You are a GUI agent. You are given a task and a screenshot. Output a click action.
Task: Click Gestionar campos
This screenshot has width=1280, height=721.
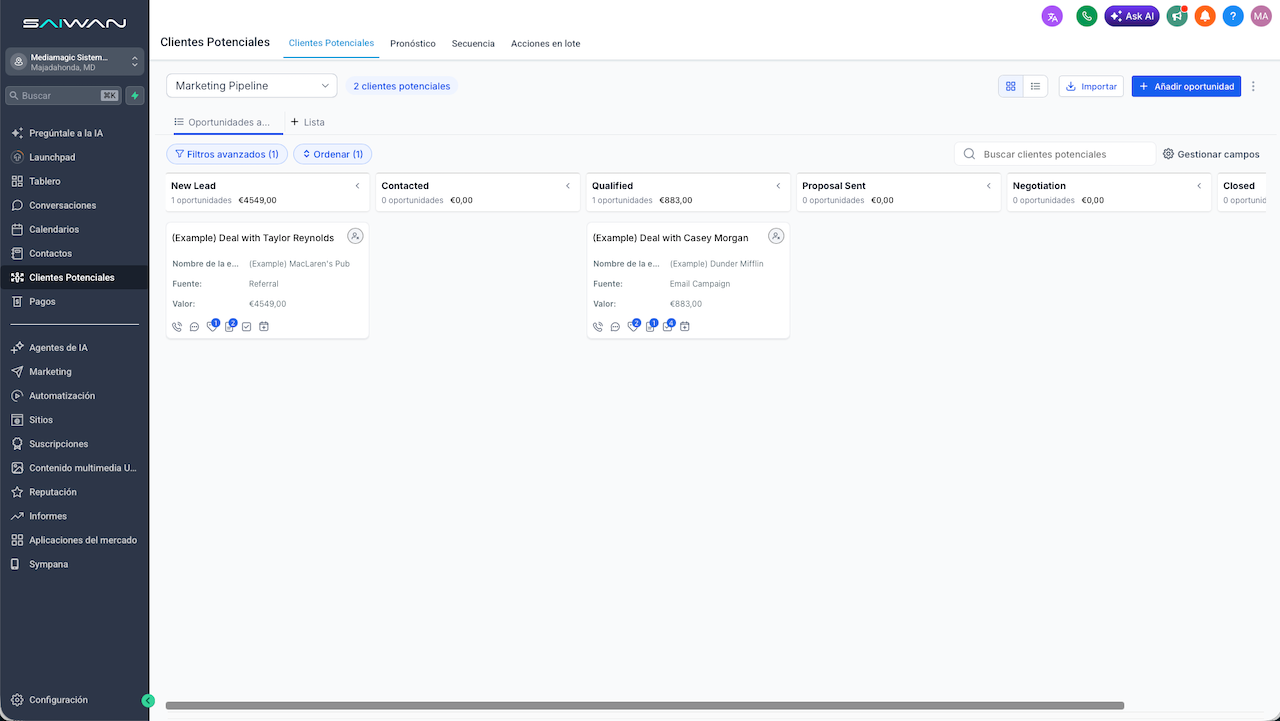click(x=1211, y=155)
